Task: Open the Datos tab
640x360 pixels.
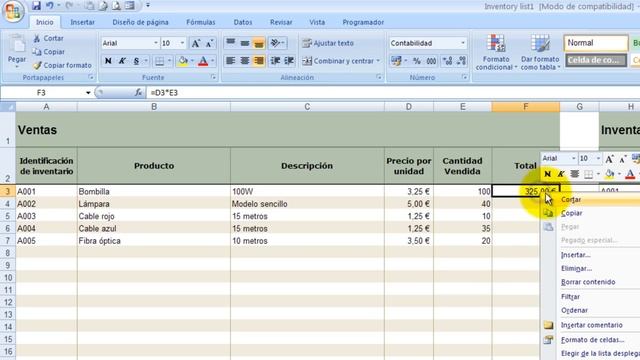Action: coord(242,22)
